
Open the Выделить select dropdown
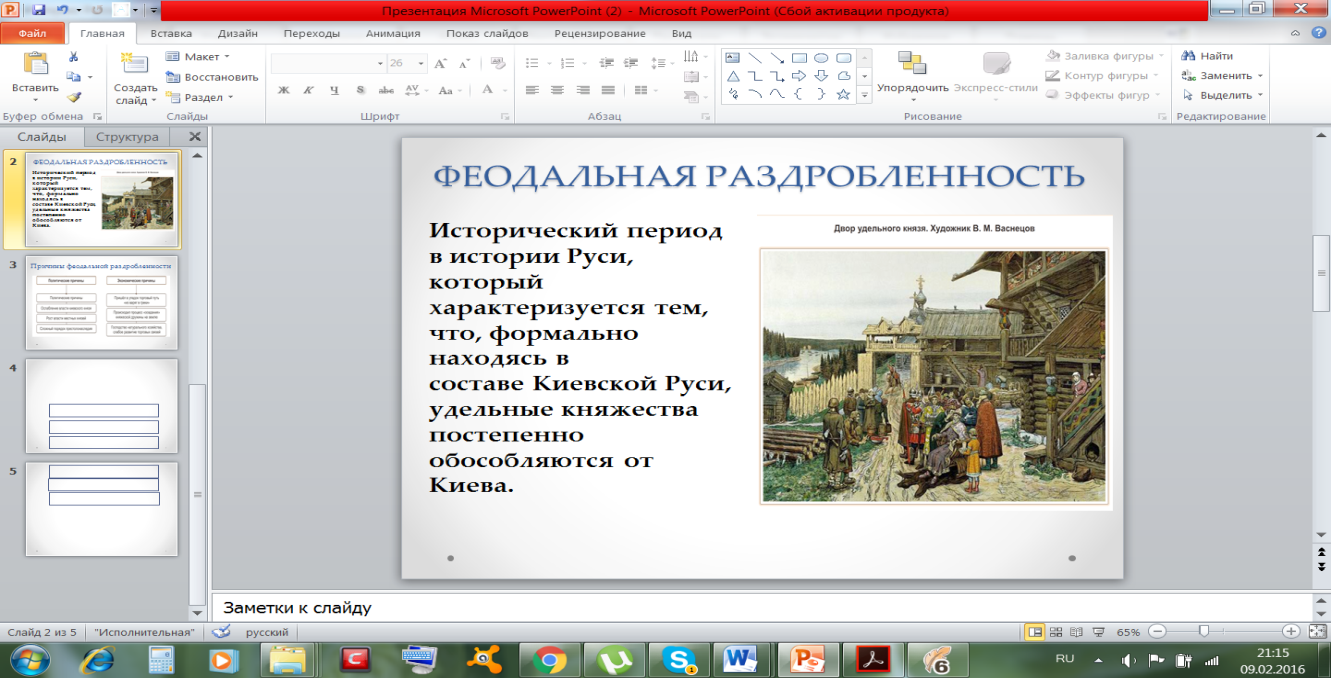point(1222,96)
